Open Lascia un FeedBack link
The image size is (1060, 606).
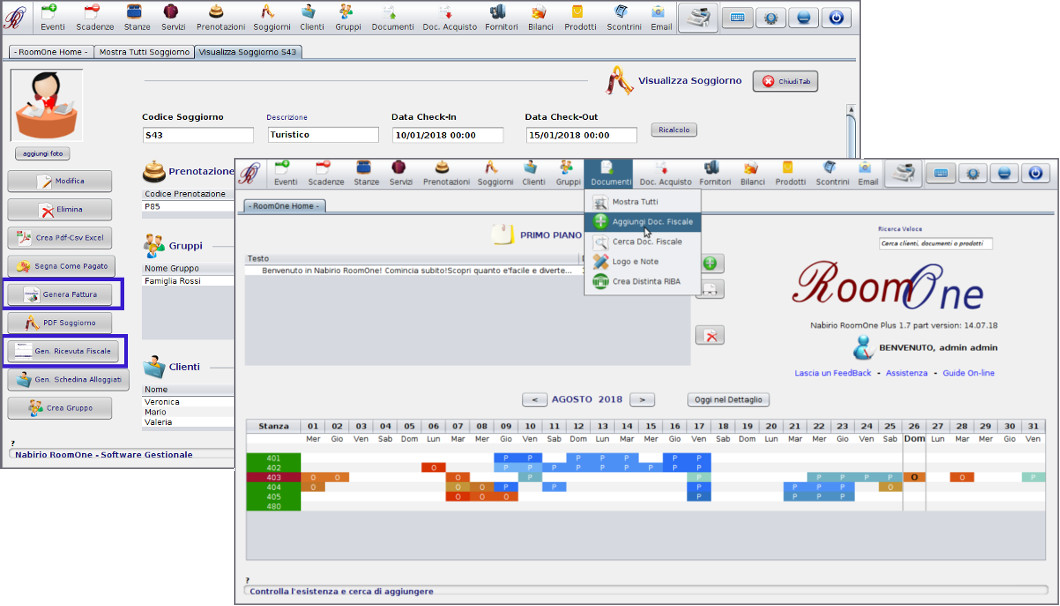(833, 373)
